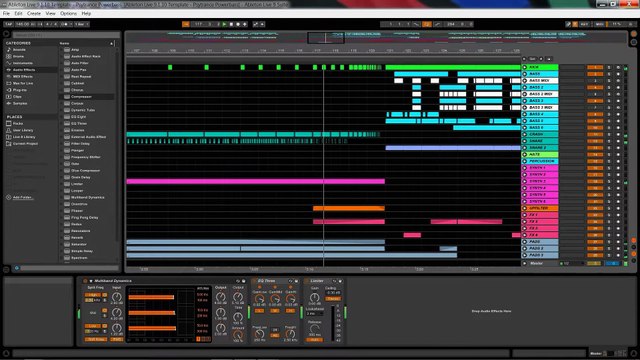Enable the MIDI arrangement overdub plus button
The width and height of the screenshot is (640, 360).
pyautogui.click(x=245, y=24)
